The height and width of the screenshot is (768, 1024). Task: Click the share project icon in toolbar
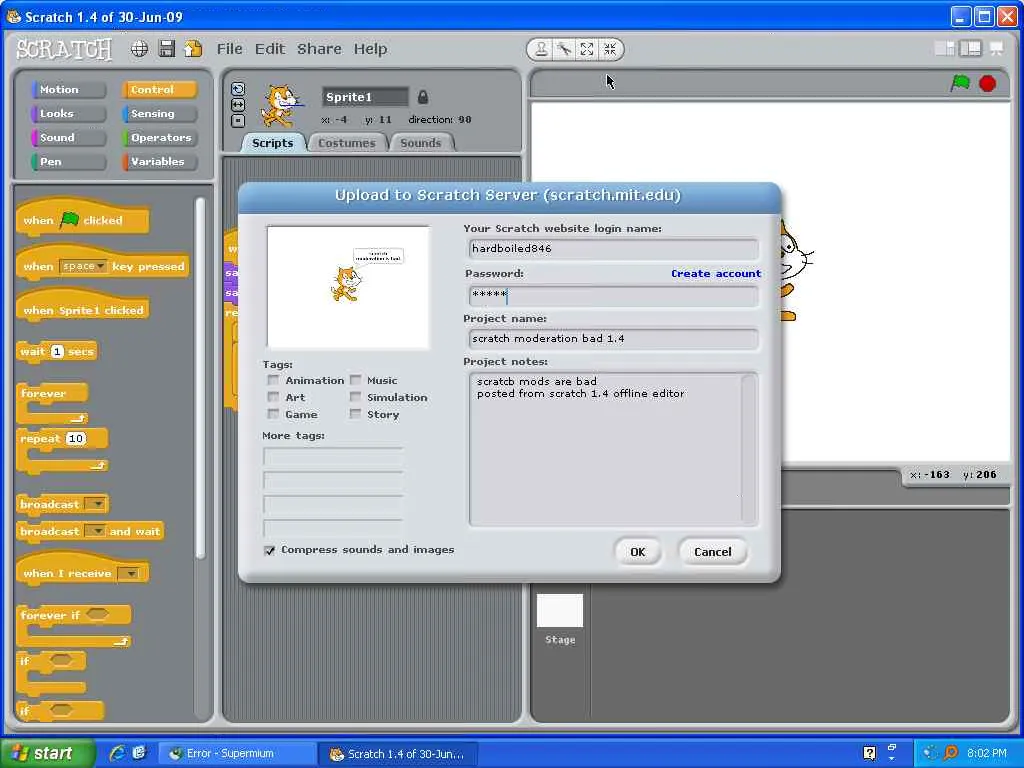click(x=193, y=49)
